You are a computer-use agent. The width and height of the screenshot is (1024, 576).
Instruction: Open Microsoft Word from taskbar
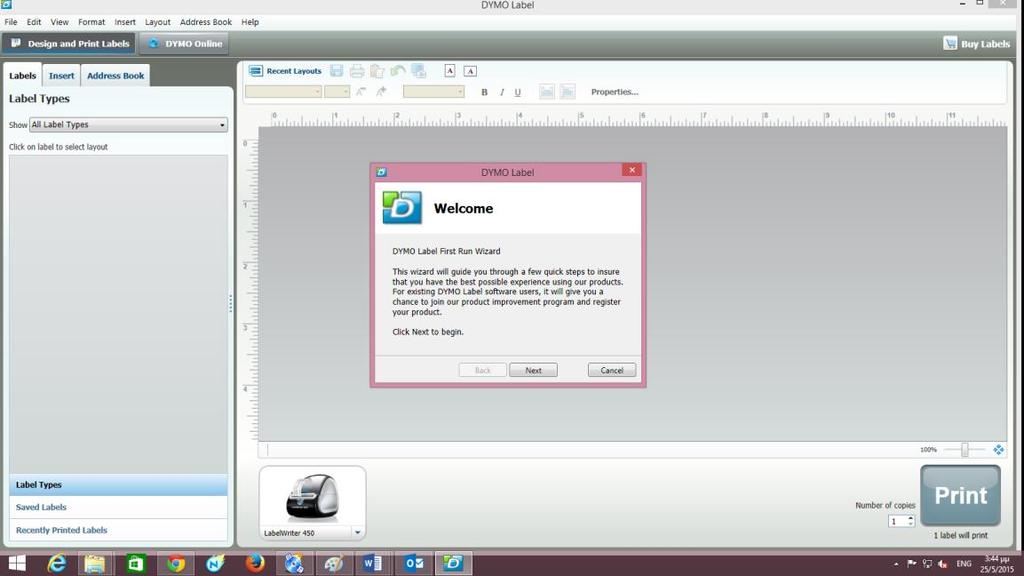click(x=373, y=563)
